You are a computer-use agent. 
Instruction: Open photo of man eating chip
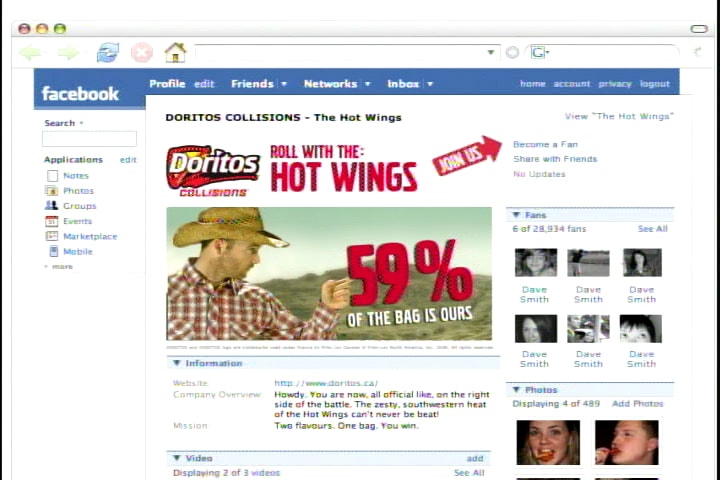[626, 442]
